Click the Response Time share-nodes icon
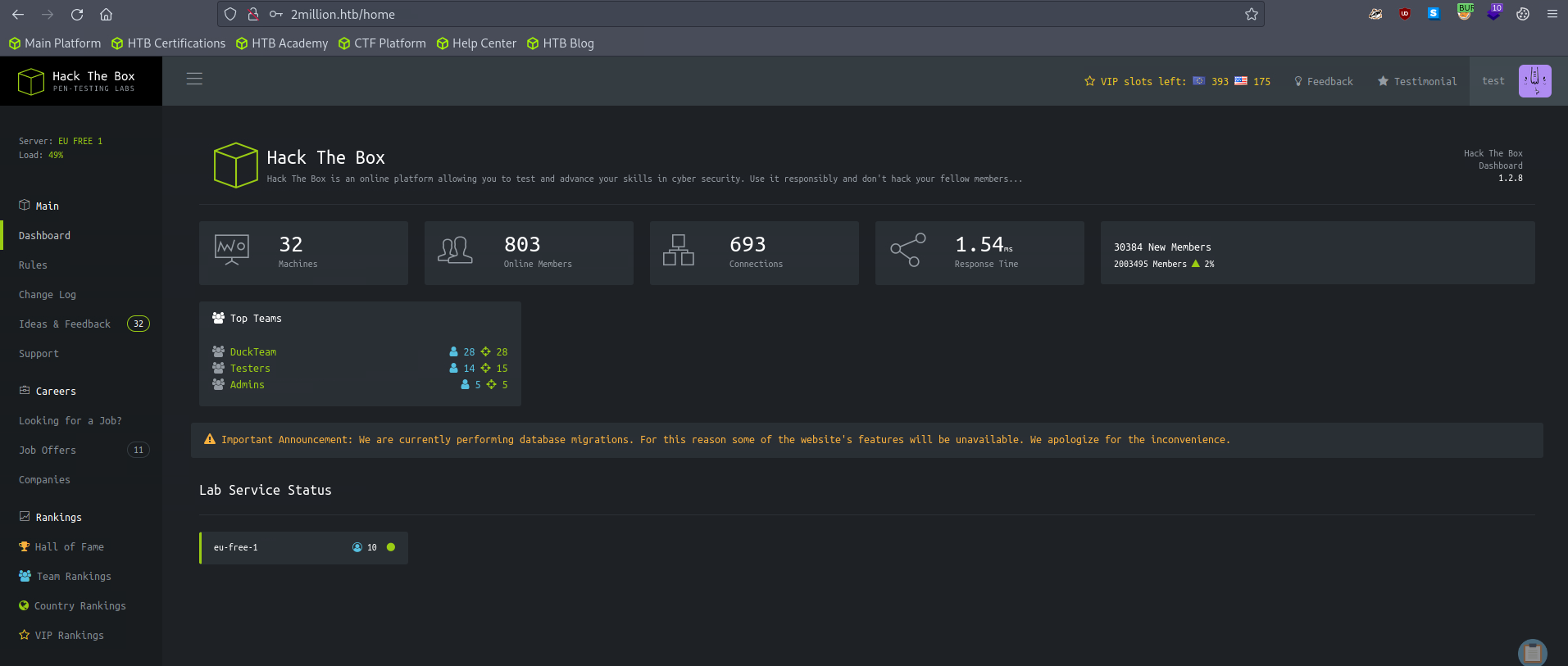1568x666 pixels. coord(908,250)
